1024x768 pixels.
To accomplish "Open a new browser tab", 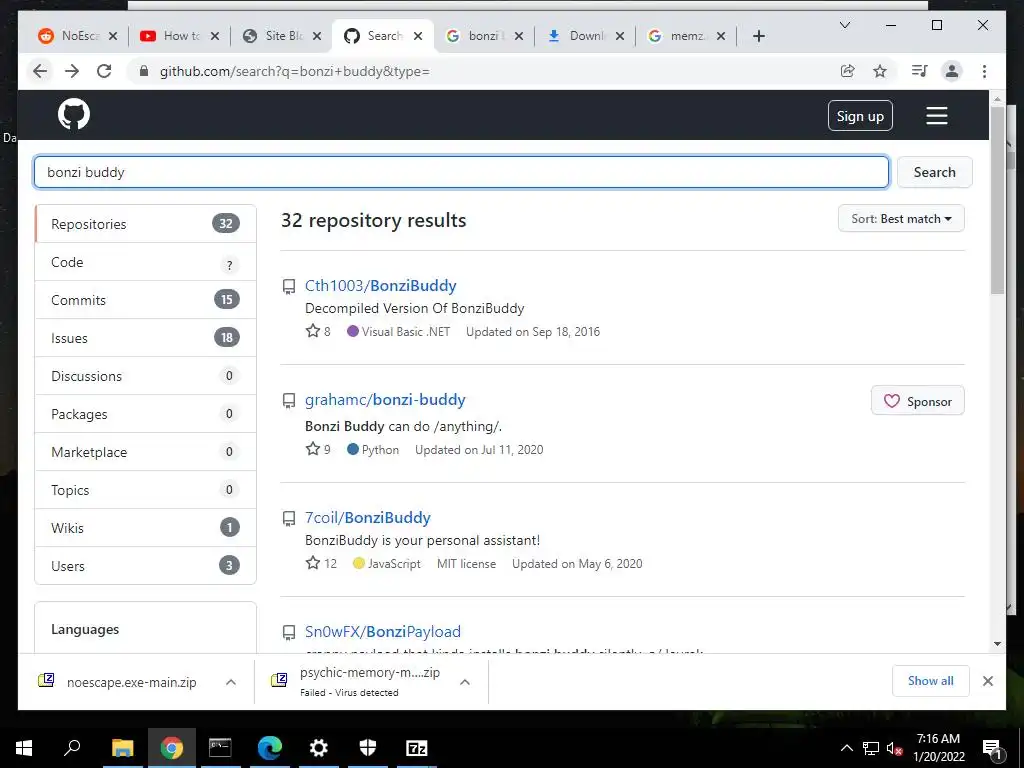I will pyautogui.click(x=758, y=36).
